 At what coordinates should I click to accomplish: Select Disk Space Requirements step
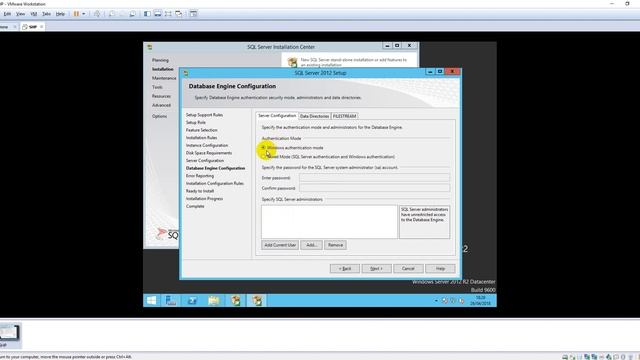(x=209, y=153)
